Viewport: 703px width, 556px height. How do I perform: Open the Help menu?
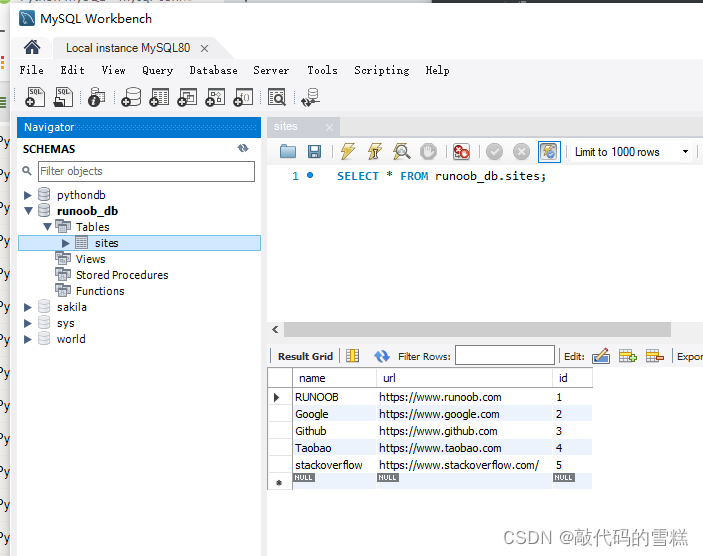coord(437,70)
